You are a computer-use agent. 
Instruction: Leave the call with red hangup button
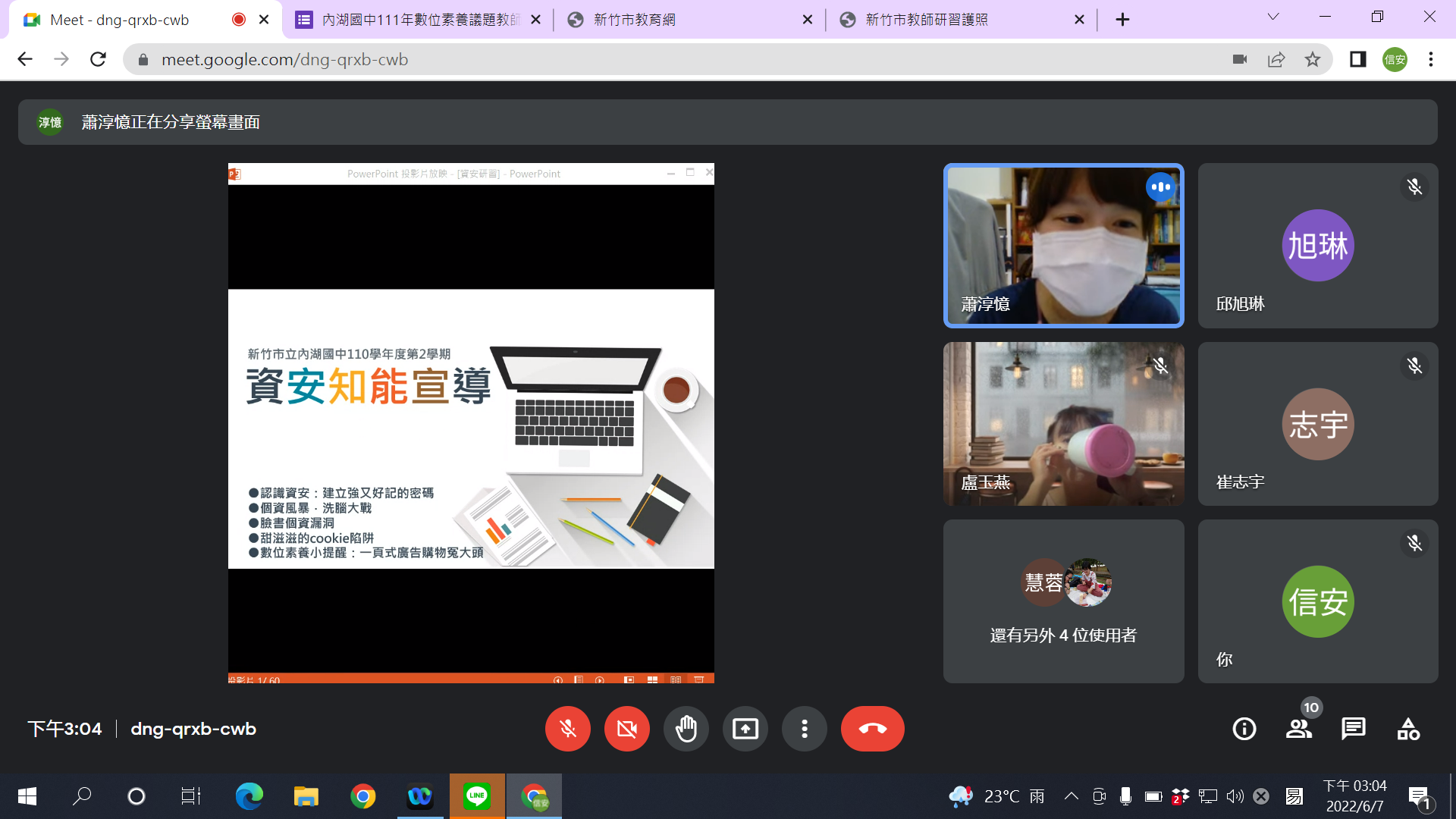(872, 729)
